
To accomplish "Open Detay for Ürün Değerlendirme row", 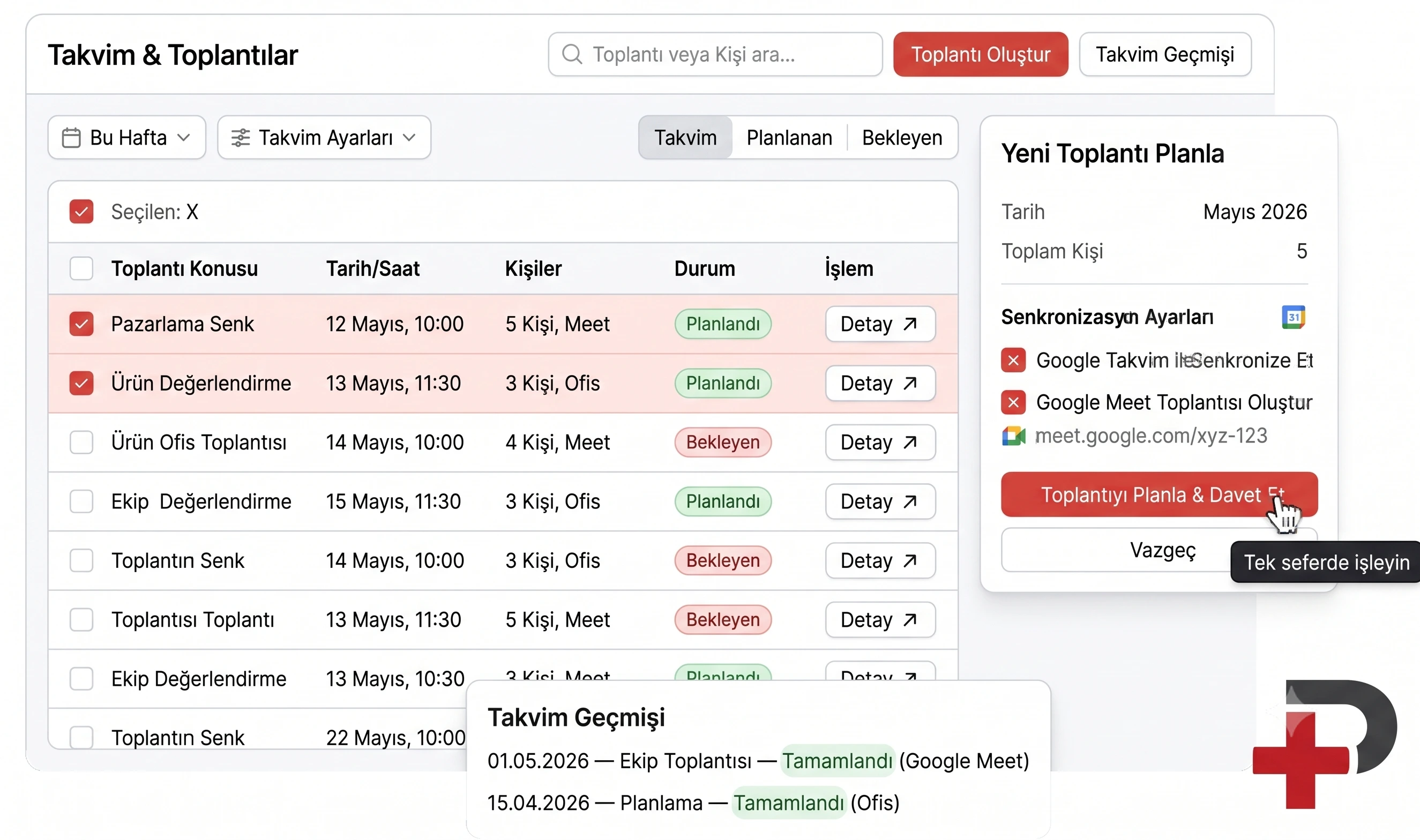I will coord(880,383).
